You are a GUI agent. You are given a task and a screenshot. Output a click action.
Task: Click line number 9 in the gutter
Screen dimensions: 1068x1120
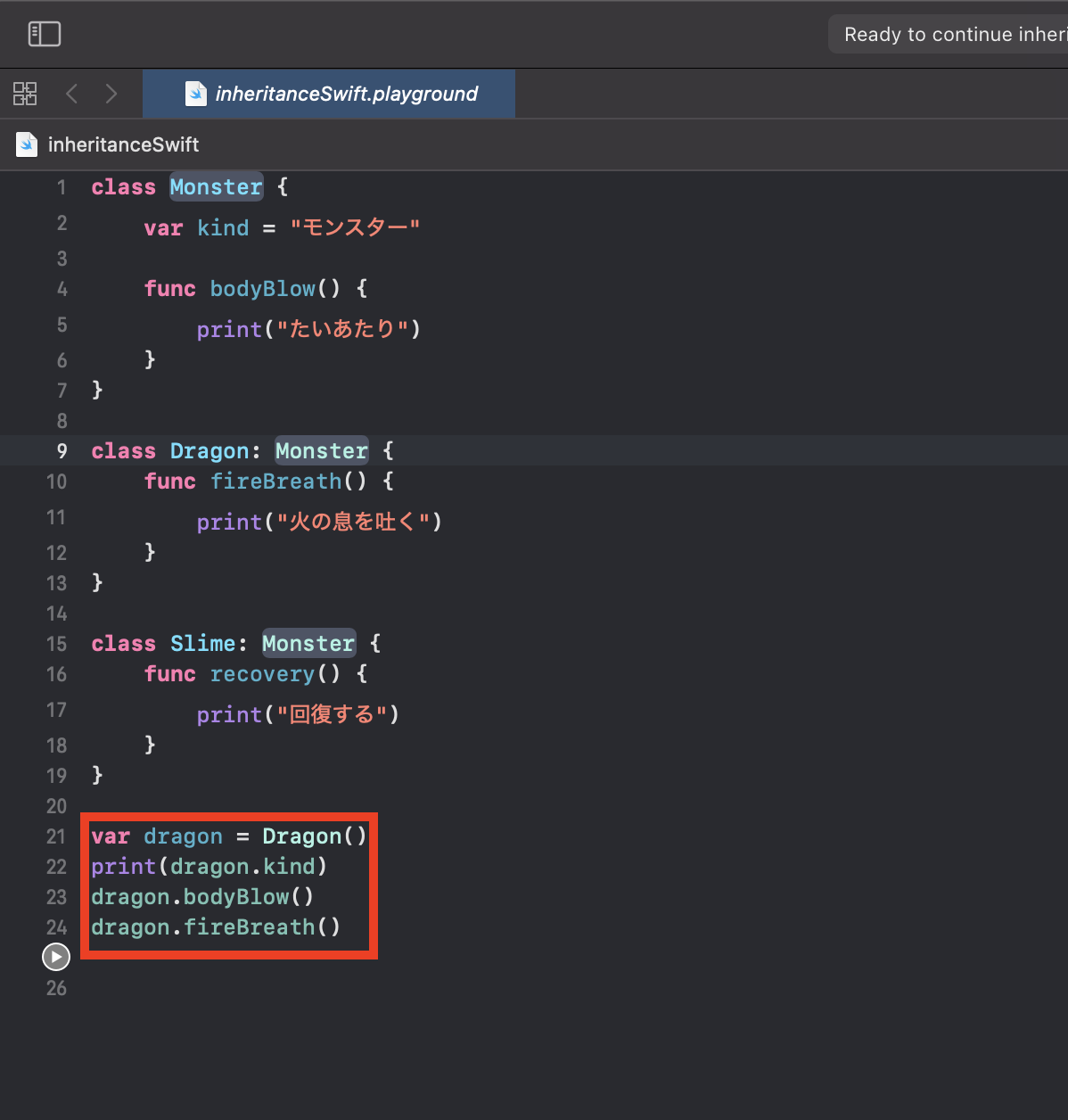tap(62, 451)
